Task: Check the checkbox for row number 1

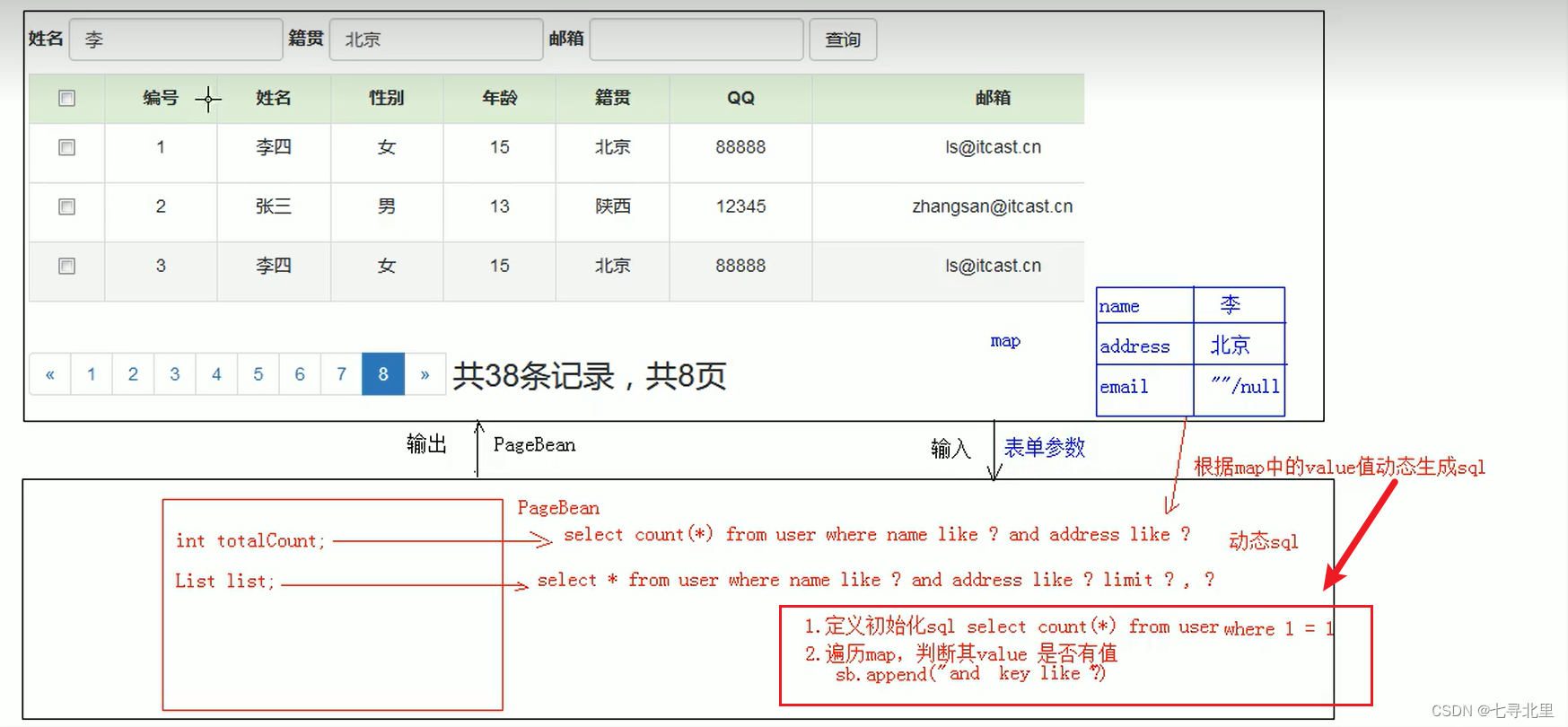Action: click(66, 147)
